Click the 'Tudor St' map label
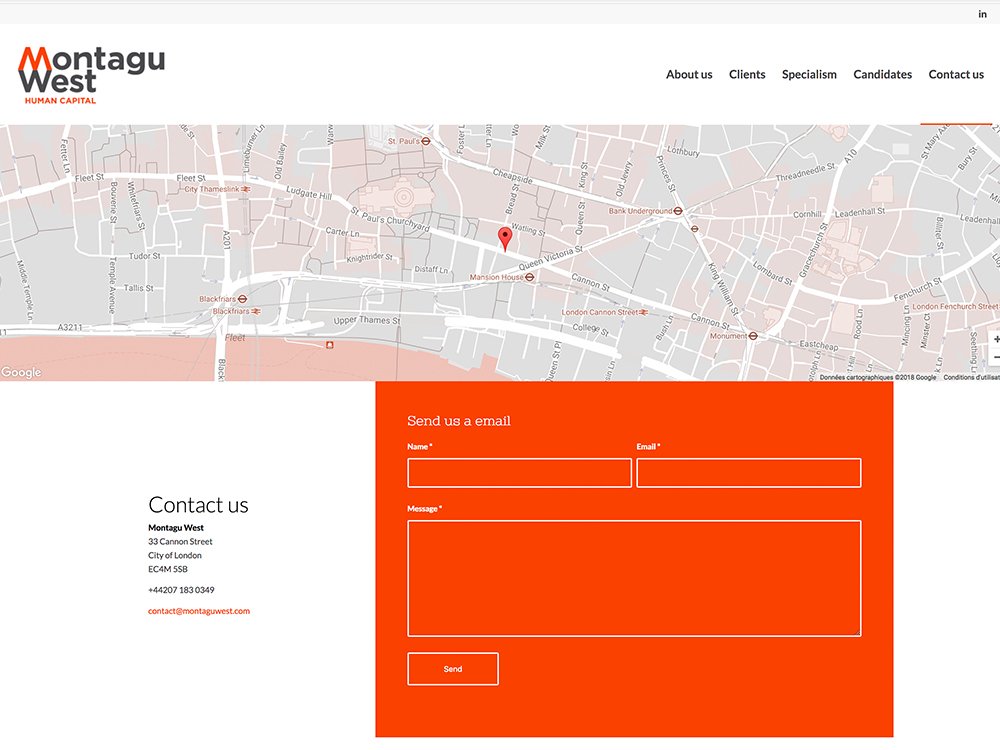The width and height of the screenshot is (1000, 750). tap(145, 256)
